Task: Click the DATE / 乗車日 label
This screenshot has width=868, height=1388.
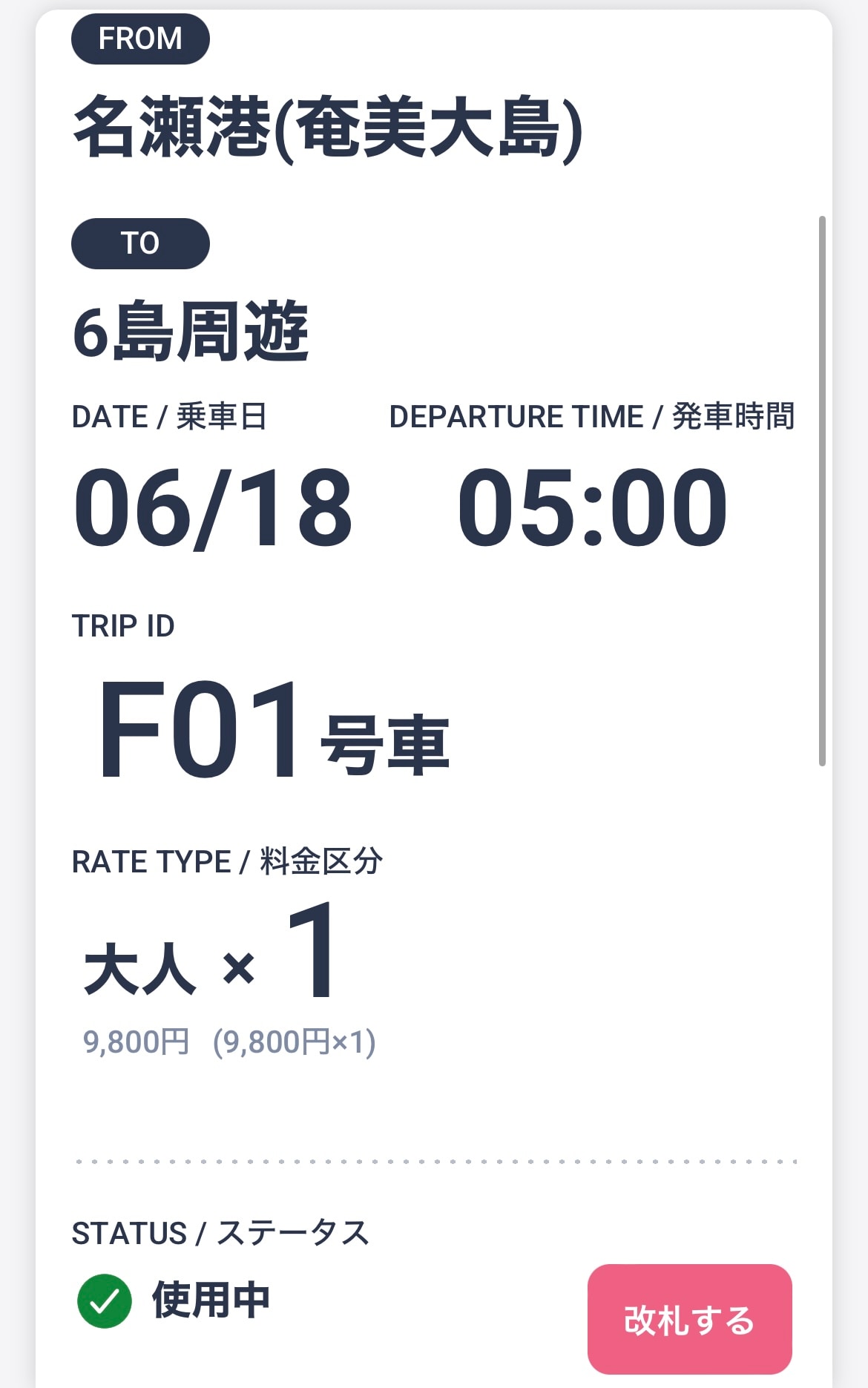Action: click(x=169, y=417)
